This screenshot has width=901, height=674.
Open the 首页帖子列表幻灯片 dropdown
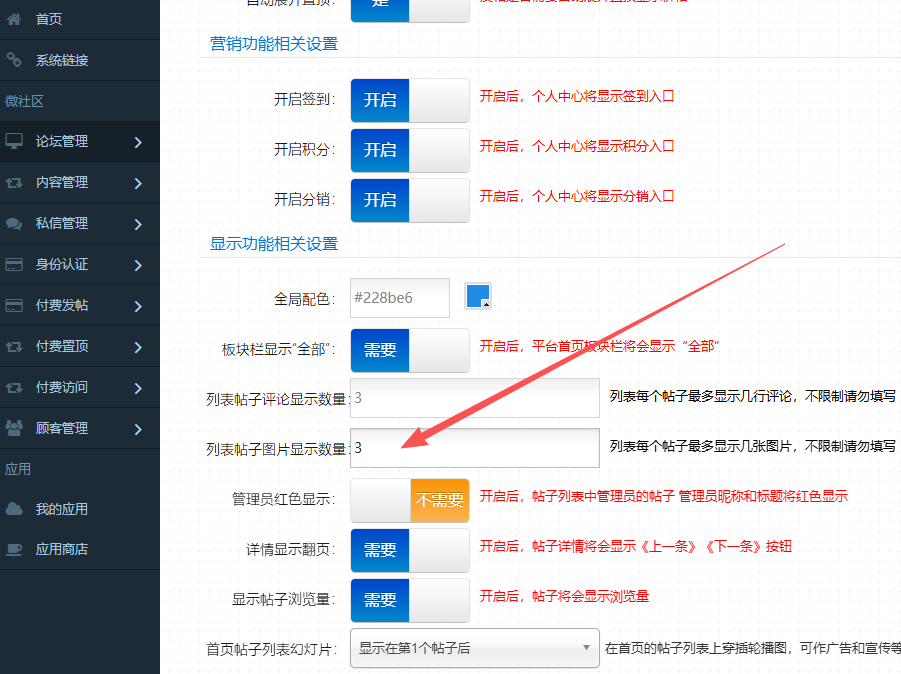474,648
